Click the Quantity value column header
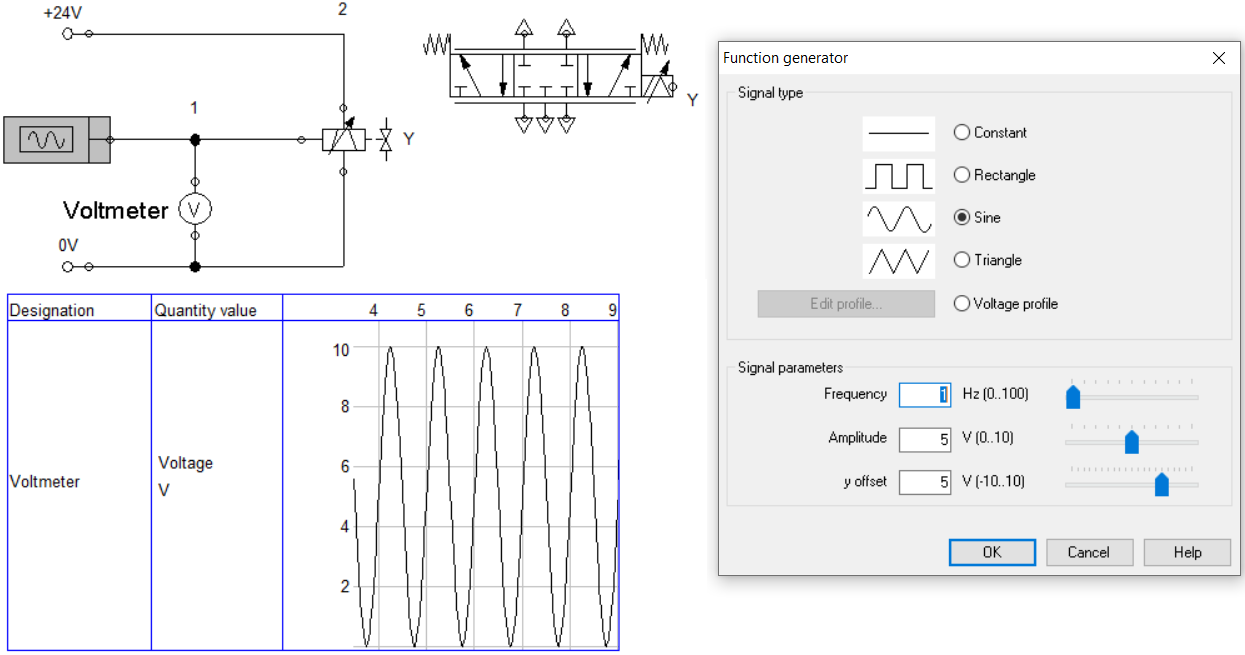 pos(217,308)
